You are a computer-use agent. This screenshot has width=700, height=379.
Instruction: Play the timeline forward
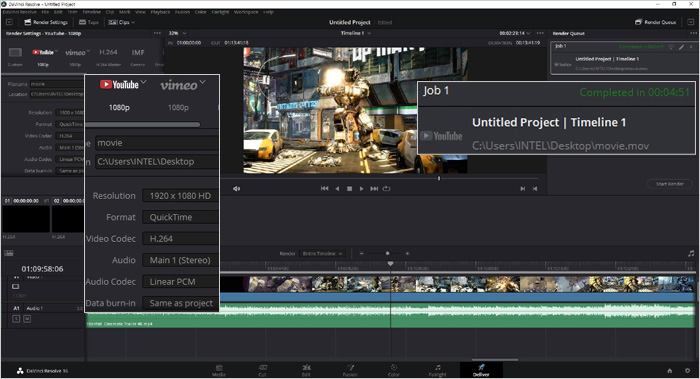click(362, 189)
